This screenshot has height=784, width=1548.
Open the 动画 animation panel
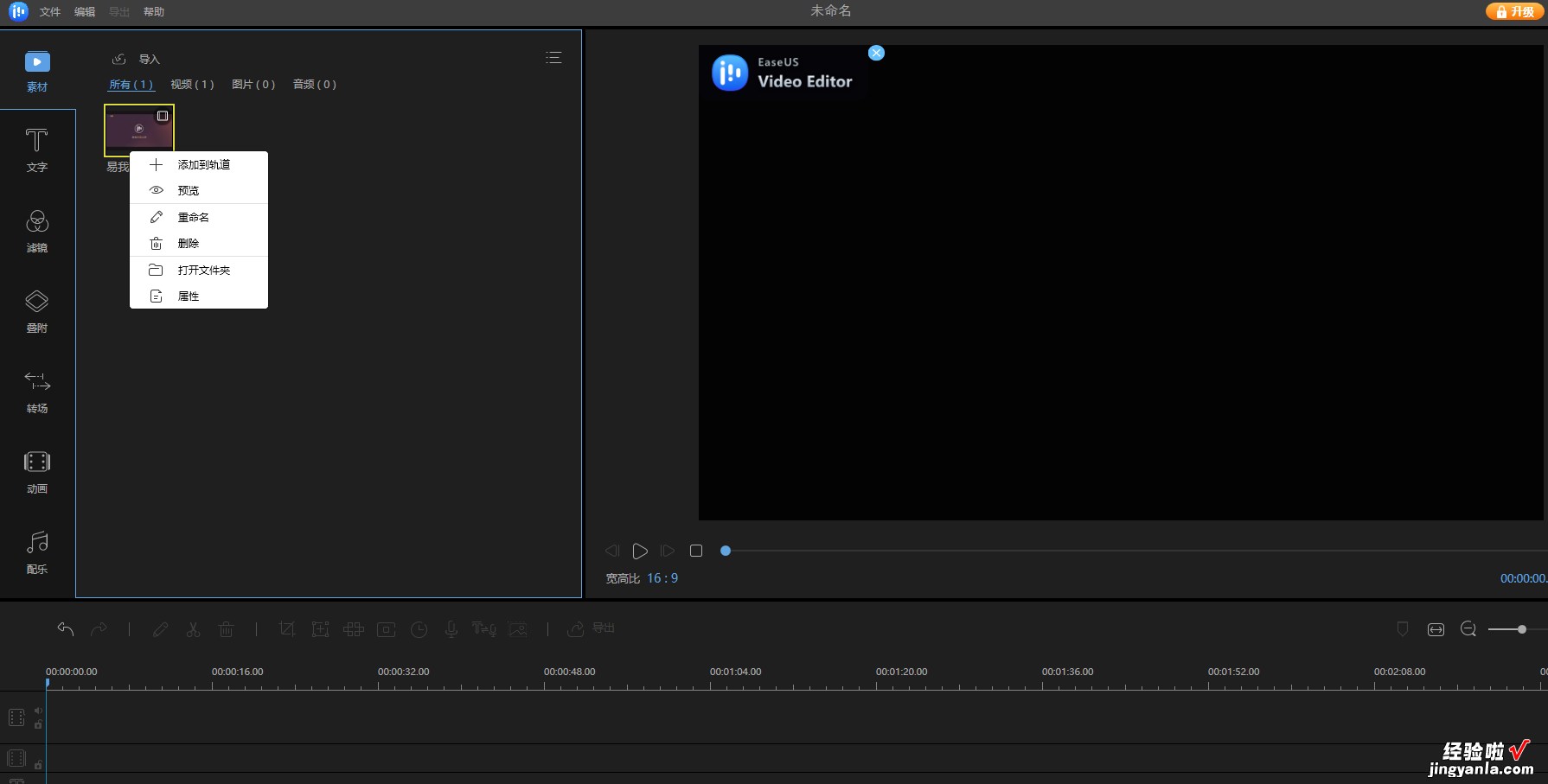click(37, 473)
